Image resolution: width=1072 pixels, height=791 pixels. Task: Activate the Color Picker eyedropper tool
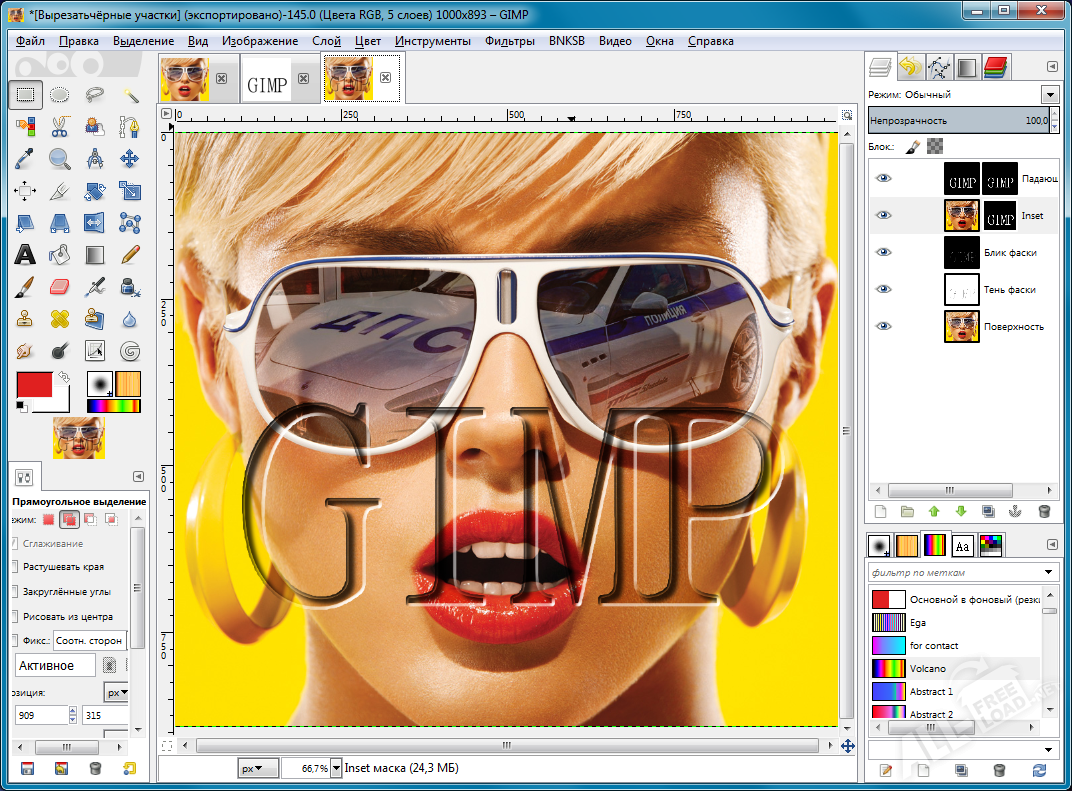pos(24,159)
